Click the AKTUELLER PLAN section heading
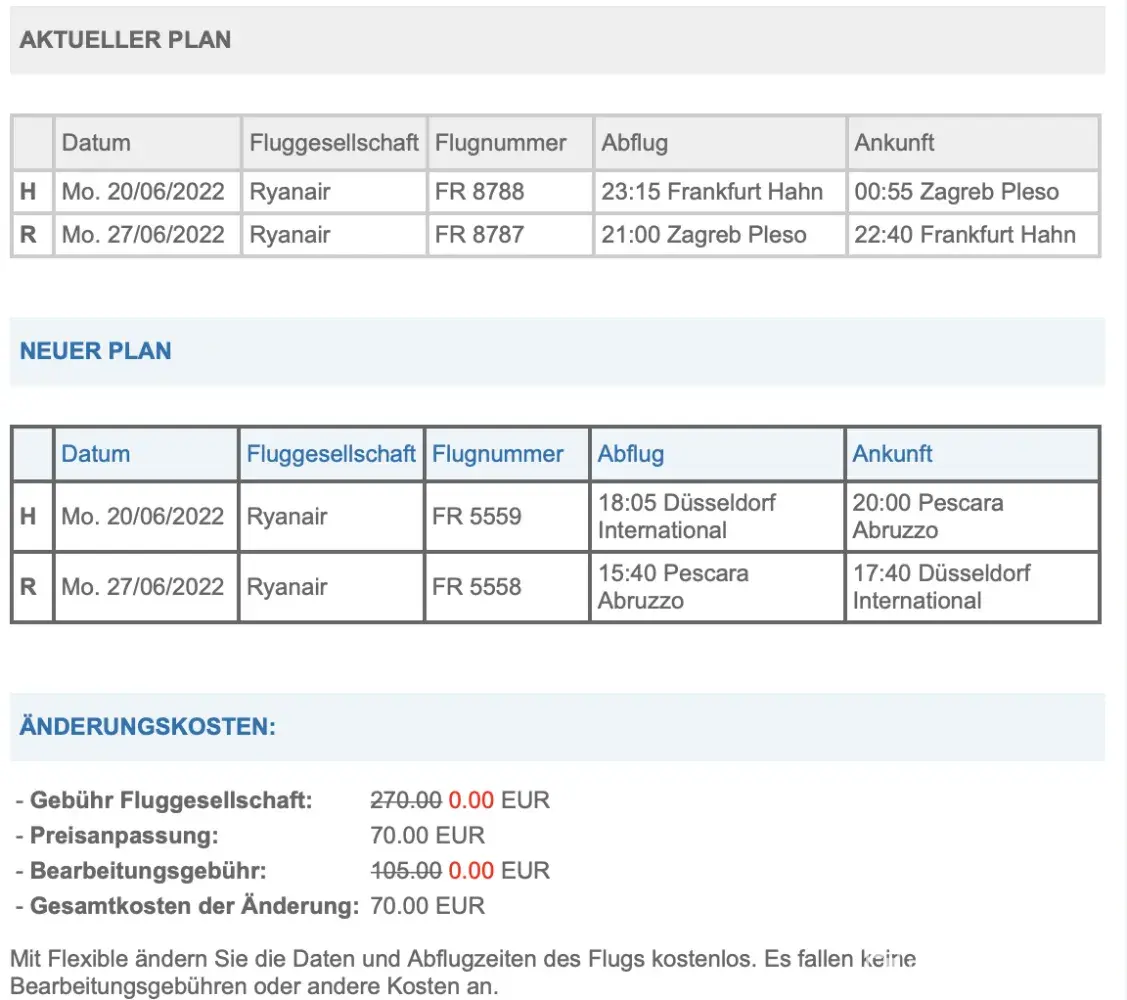The width and height of the screenshot is (1127, 1000). click(x=125, y=40)
